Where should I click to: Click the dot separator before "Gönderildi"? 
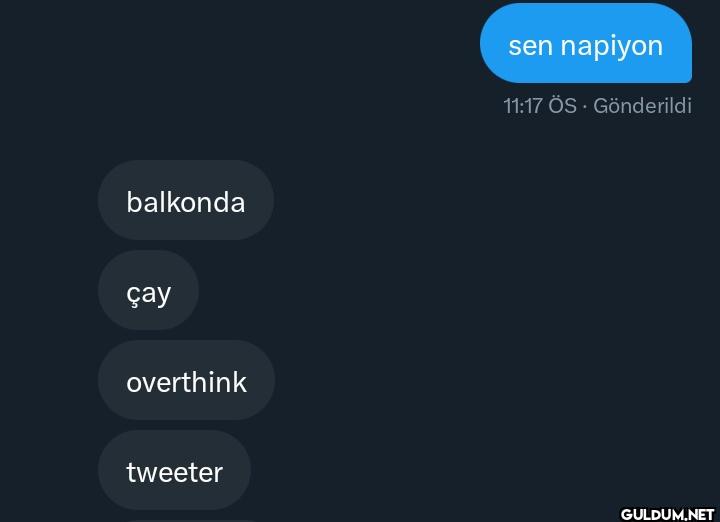585,107
